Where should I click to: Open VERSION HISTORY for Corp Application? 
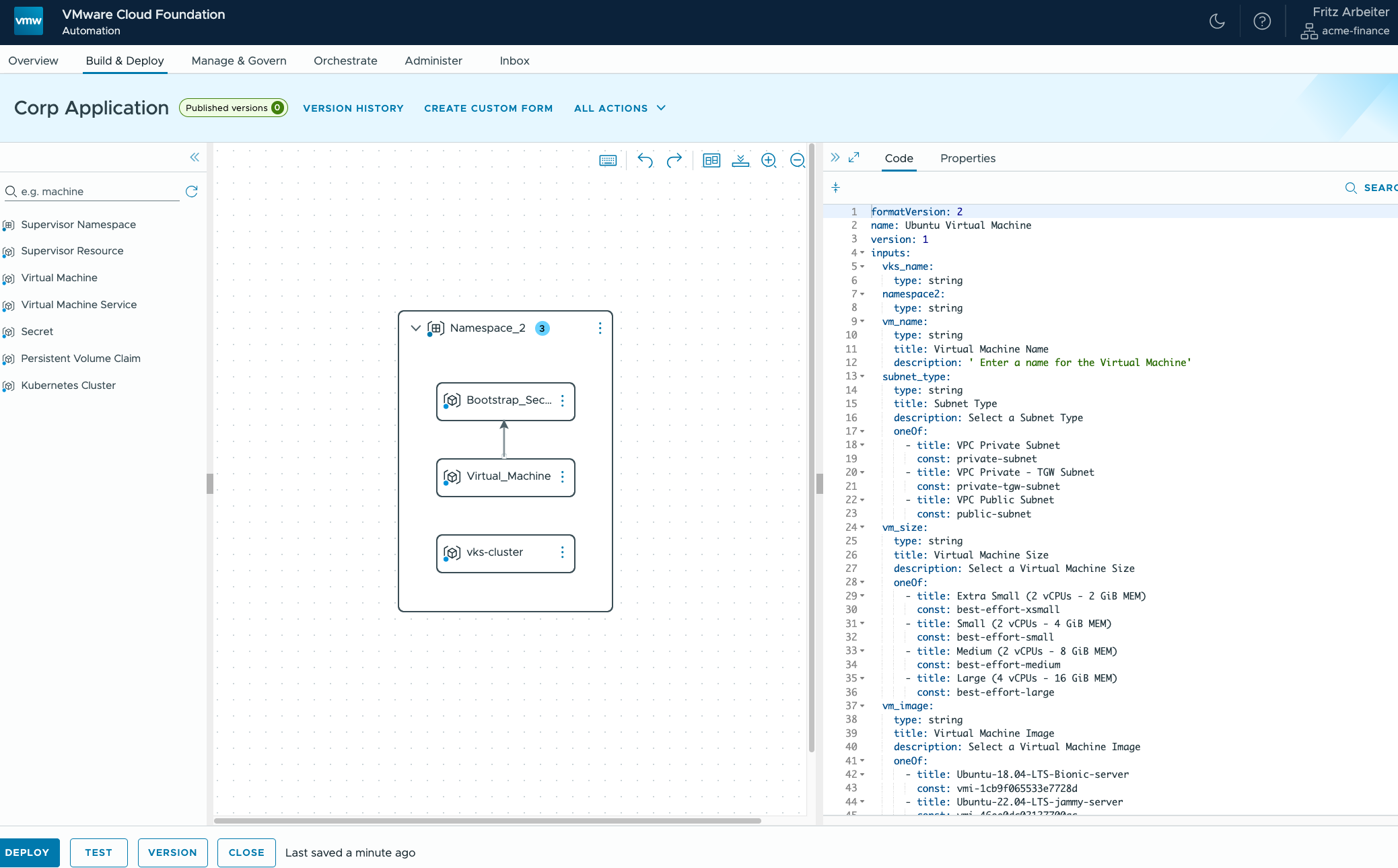tap(353, 108)
